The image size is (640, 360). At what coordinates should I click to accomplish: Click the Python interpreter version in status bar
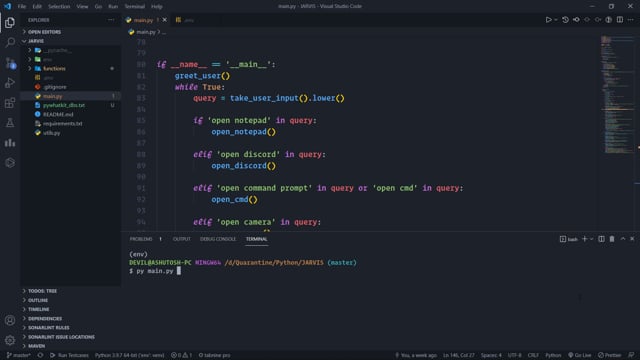(129, 355)
